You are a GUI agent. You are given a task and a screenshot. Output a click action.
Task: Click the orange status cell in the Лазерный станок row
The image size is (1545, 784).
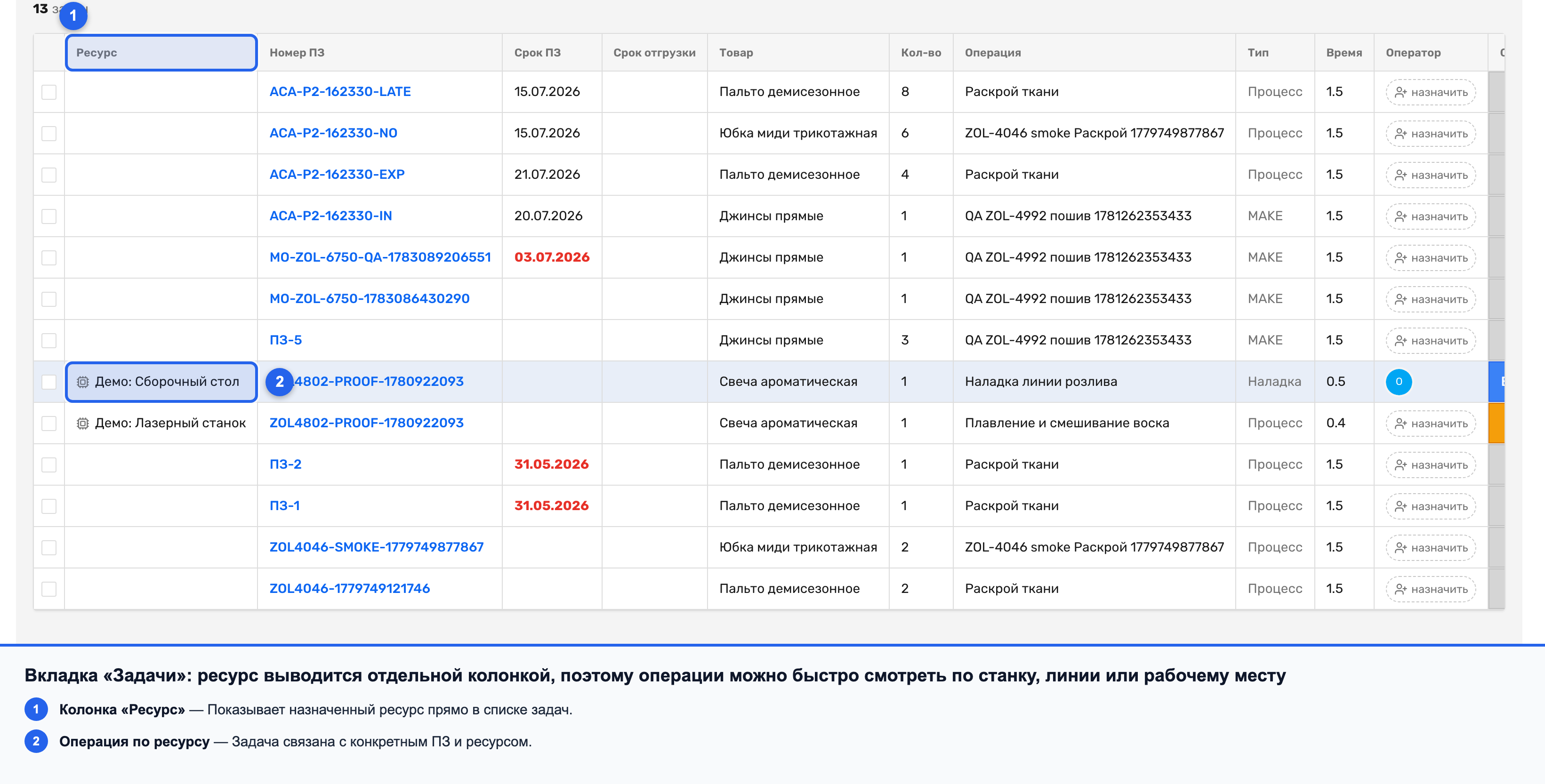click(x=1496, y=423)
